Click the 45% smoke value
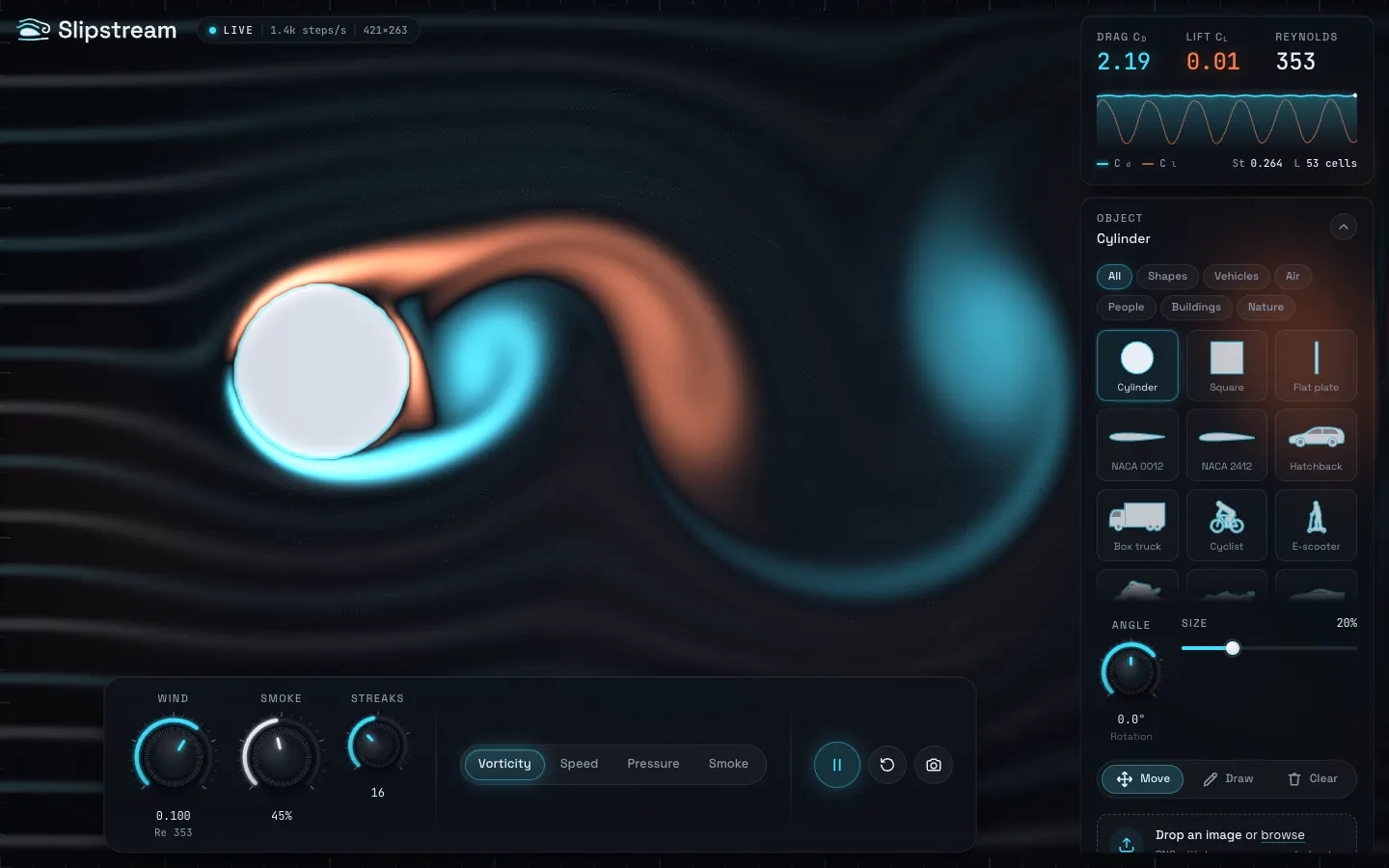Screen dimensions: 1389x868 282,816
